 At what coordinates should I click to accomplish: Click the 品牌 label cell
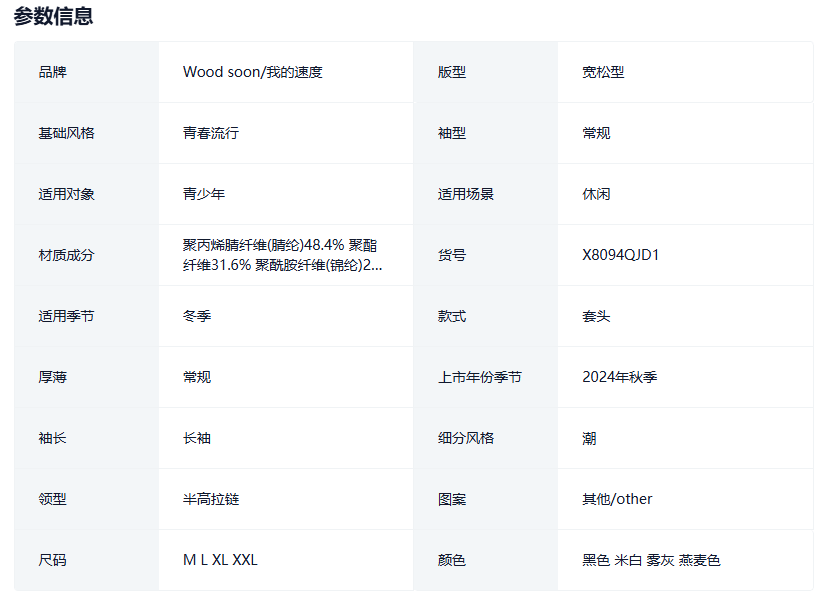pos(52,72)
